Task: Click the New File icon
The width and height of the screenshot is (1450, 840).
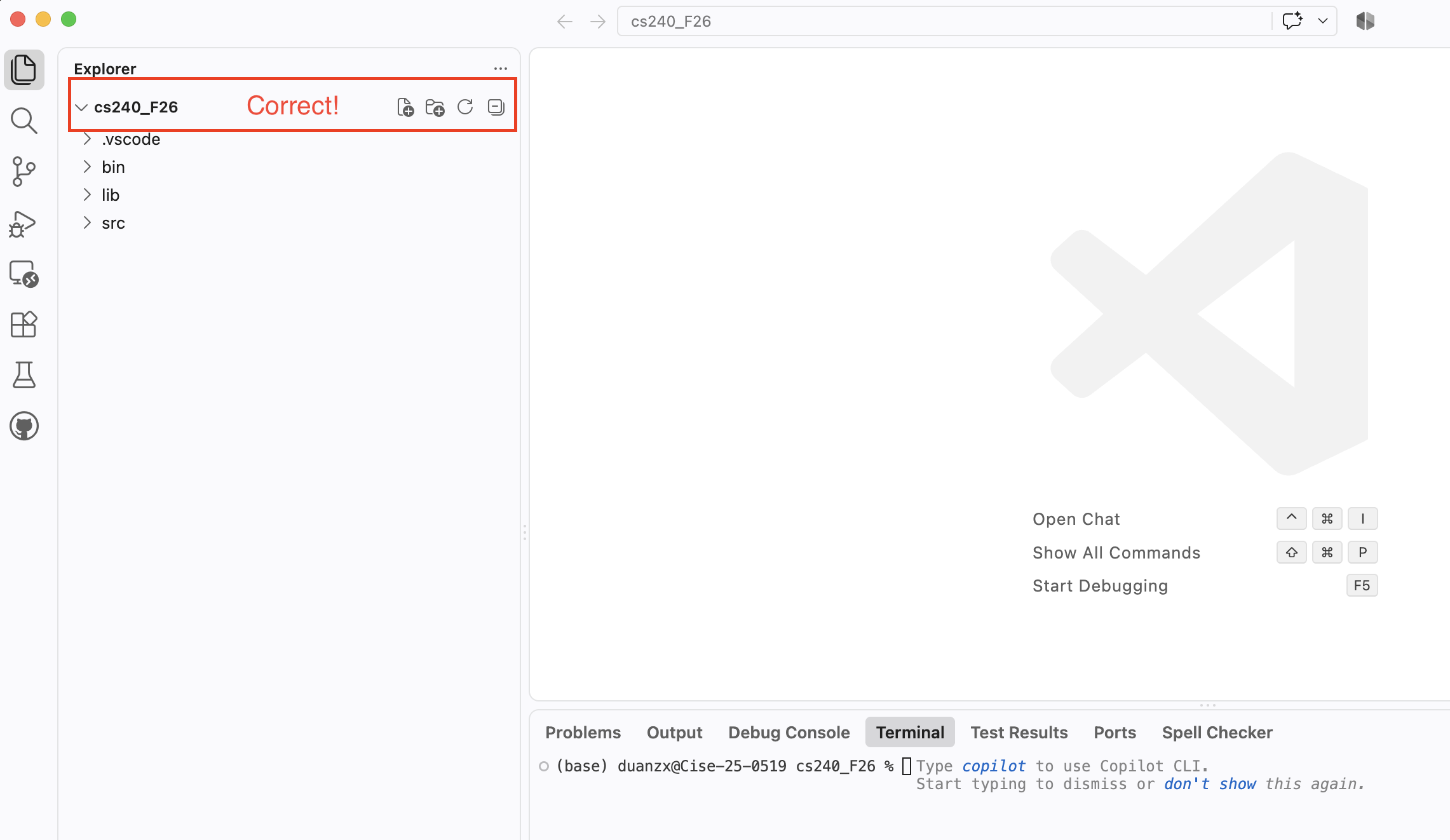Action: pos(405,107)
